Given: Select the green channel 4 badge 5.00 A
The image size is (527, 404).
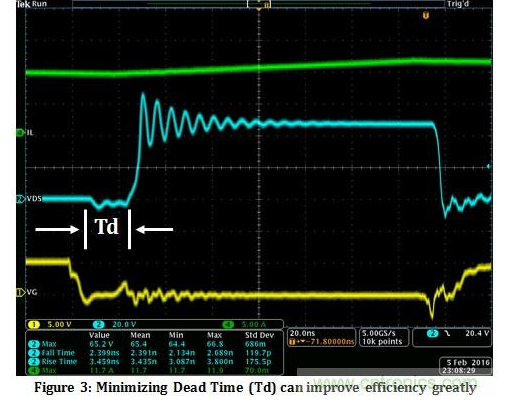Looking at the screenshot, I should coord(244,325).
